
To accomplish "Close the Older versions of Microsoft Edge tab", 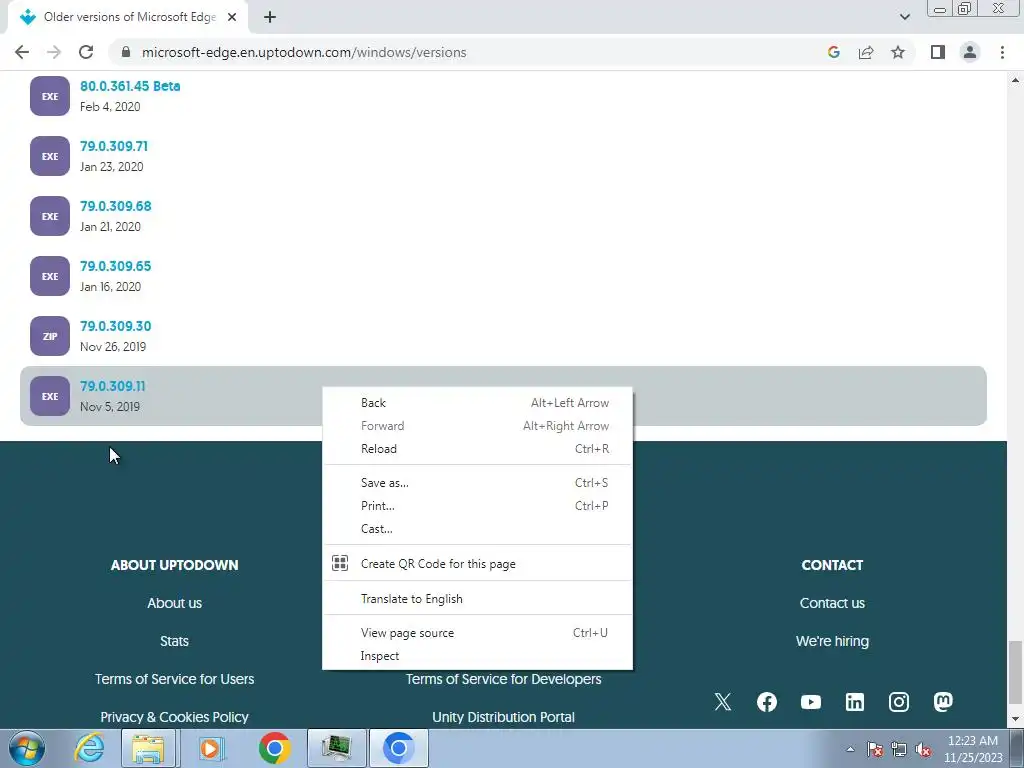I will click(232, 17).
